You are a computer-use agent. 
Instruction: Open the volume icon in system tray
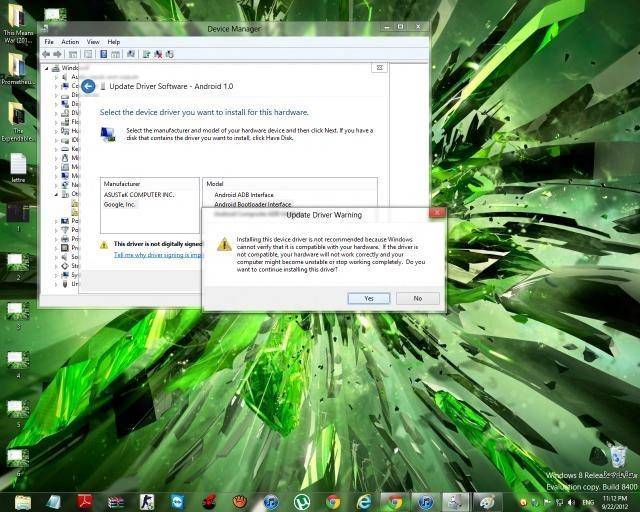tap(571, 502)
